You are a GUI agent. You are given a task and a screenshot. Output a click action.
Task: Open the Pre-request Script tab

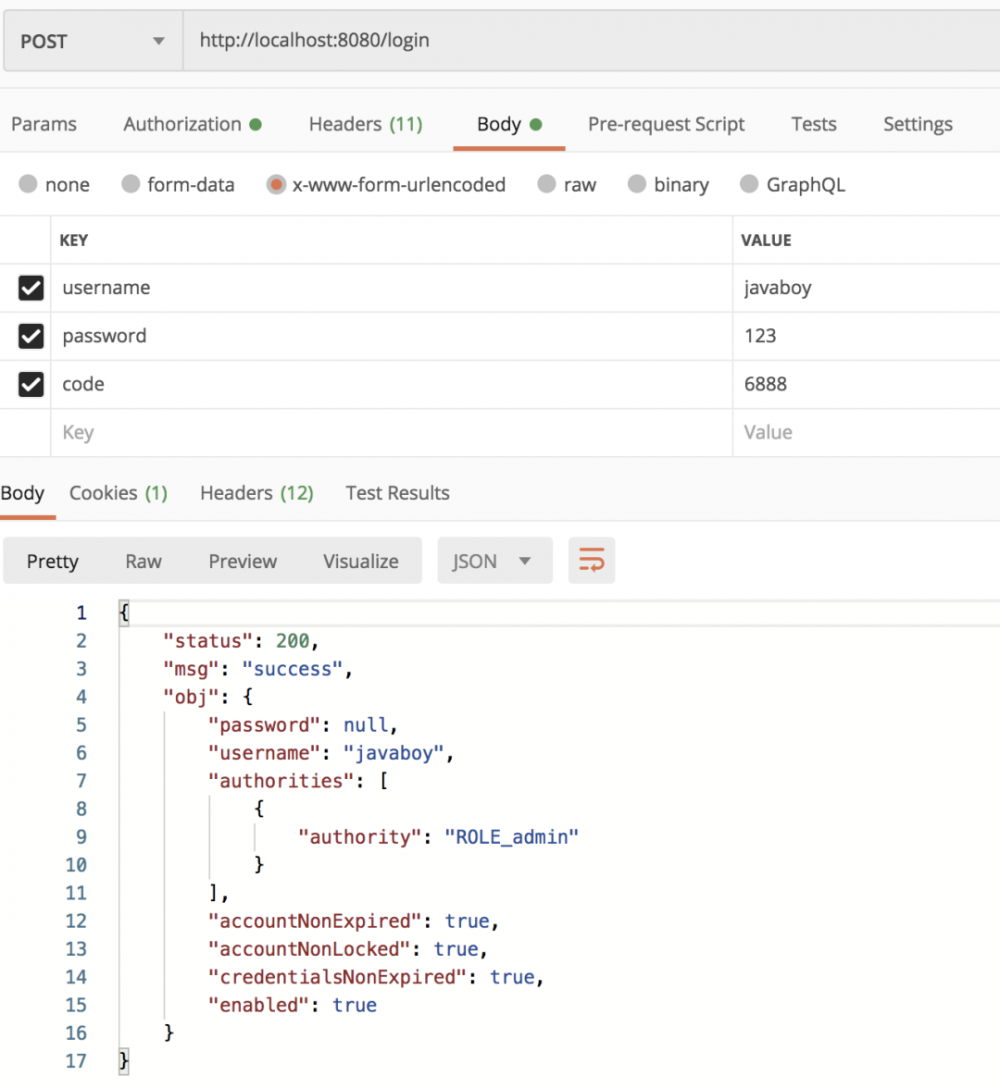[x=666, y=124]
